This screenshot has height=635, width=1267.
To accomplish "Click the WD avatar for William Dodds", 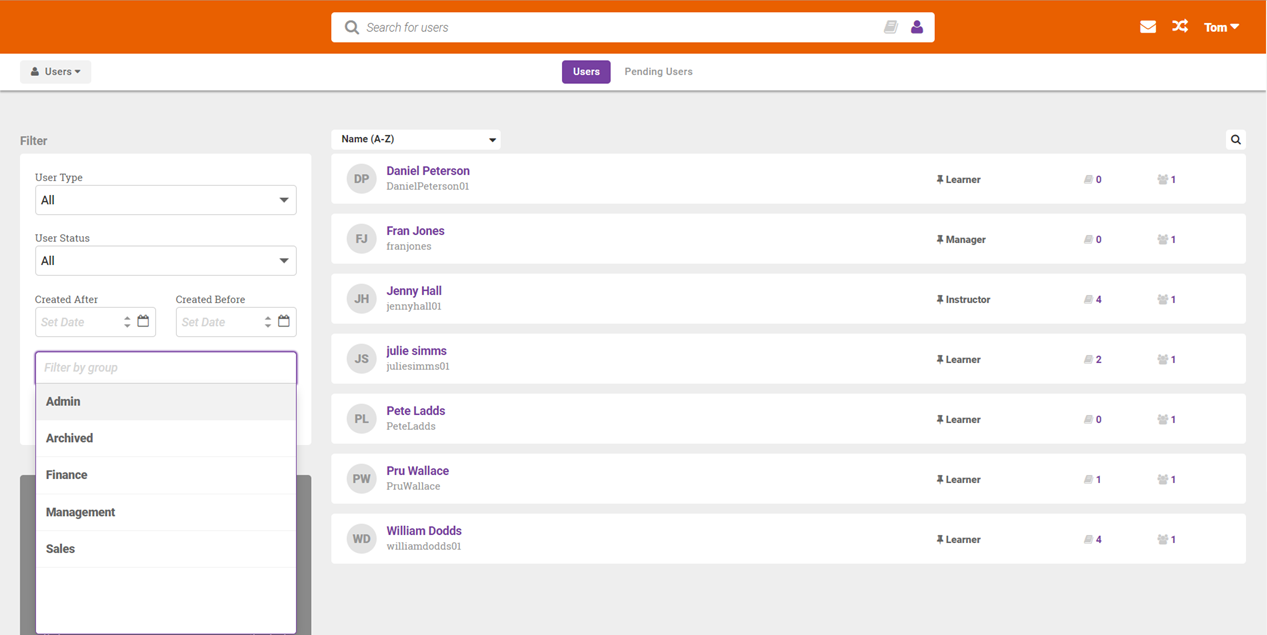I will click(362, 539).
